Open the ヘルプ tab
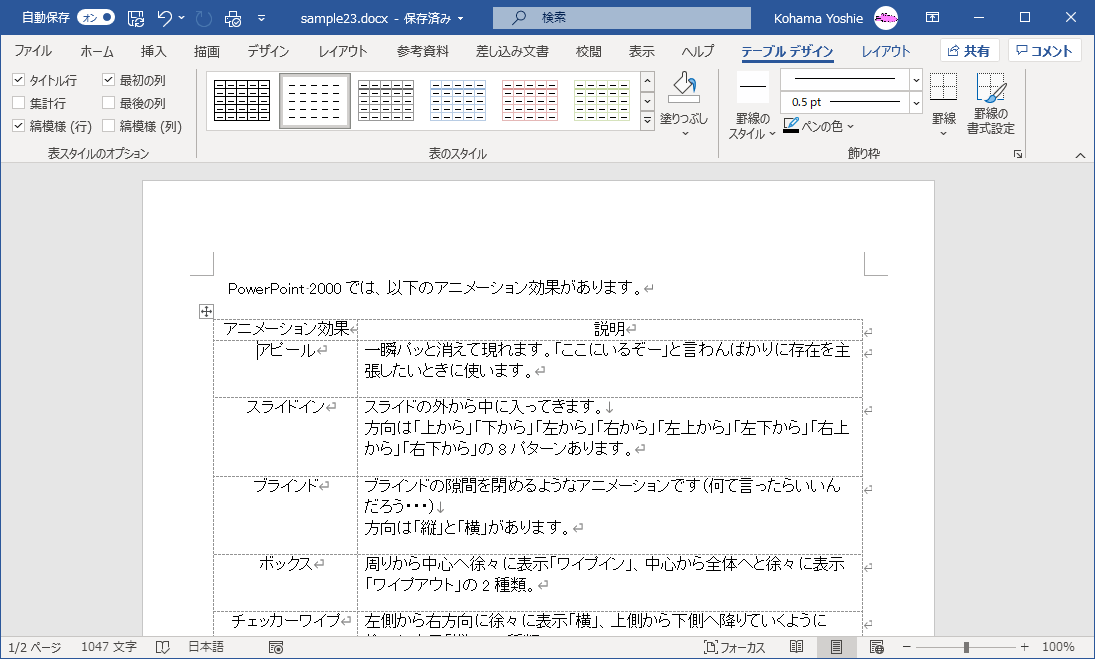The width and height of the screenshot is (1095, 659). click(698, 51)
